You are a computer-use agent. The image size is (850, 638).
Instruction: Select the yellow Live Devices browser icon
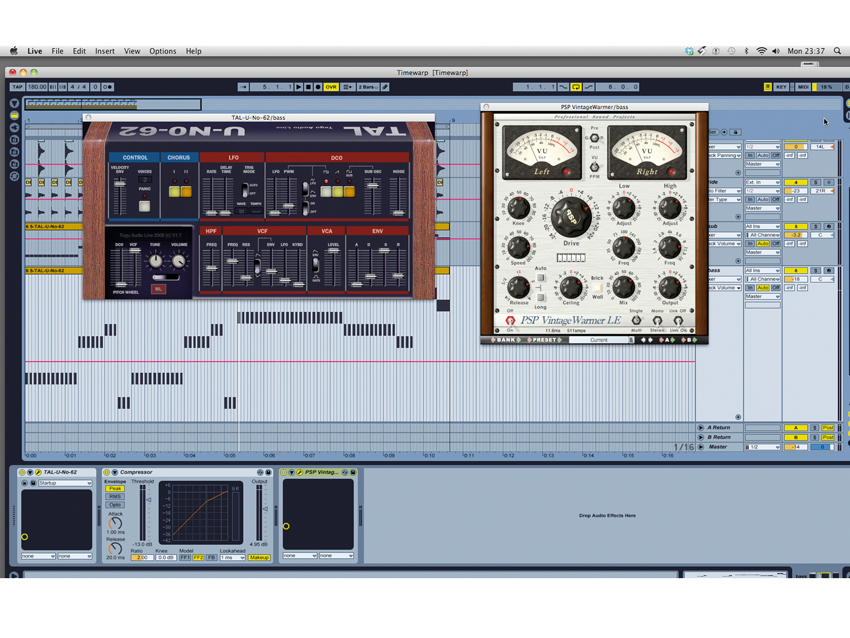point(15,115)
